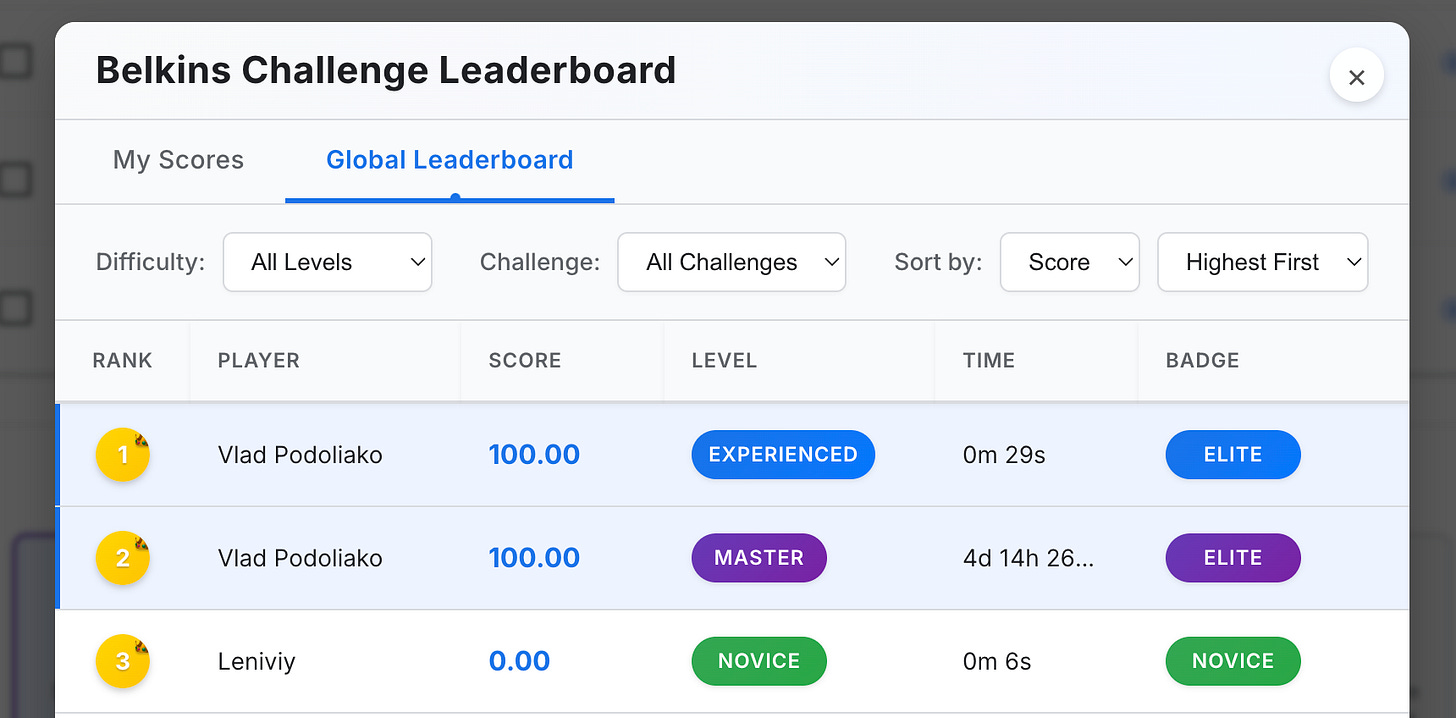
Task: Click the purple ELITE badge in row 2
Action: pos(1233,558)
